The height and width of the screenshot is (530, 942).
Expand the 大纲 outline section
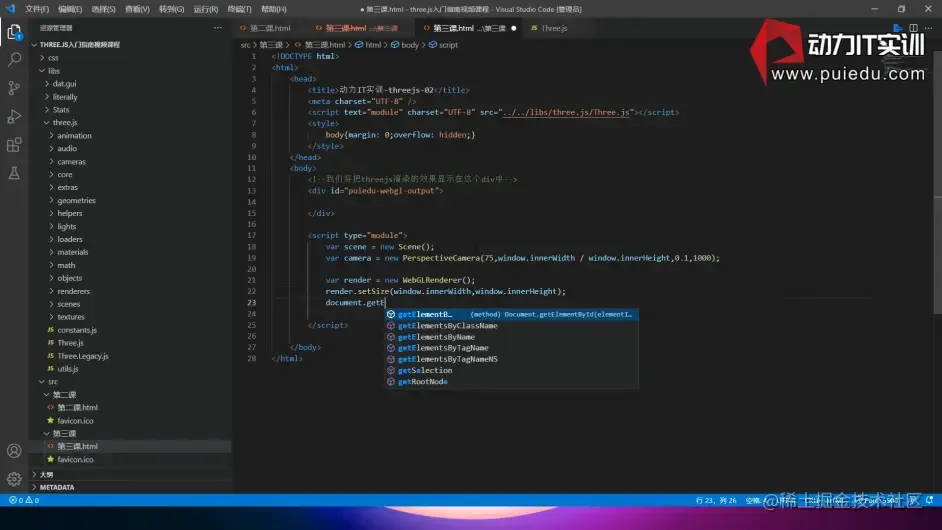[46, 474]
